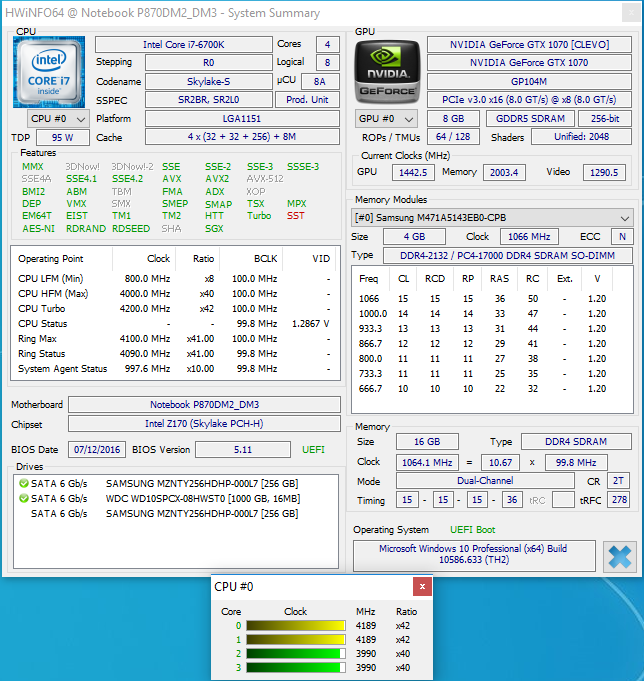
Task: Close the CPU #0 clock window
Action: coord(422,587)
